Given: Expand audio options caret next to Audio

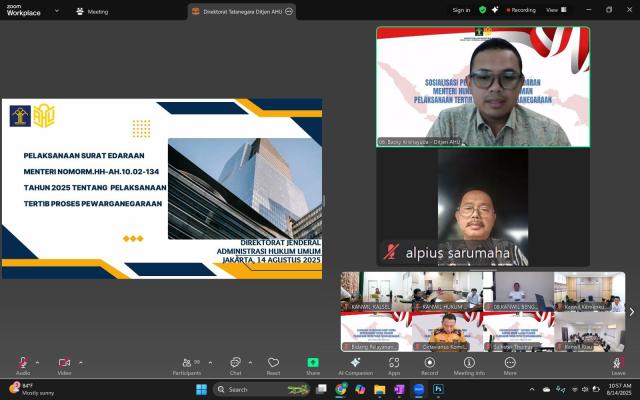Looking at the screenshot, I should 38,362.
